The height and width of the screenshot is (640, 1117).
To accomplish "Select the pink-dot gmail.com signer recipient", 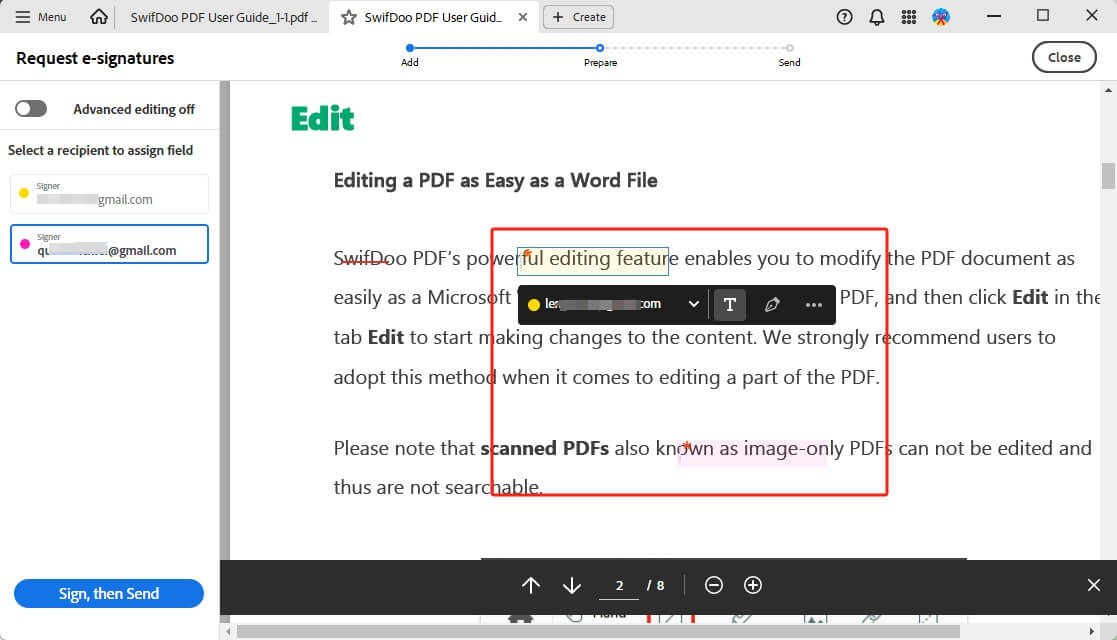I will tap(109, 244).
